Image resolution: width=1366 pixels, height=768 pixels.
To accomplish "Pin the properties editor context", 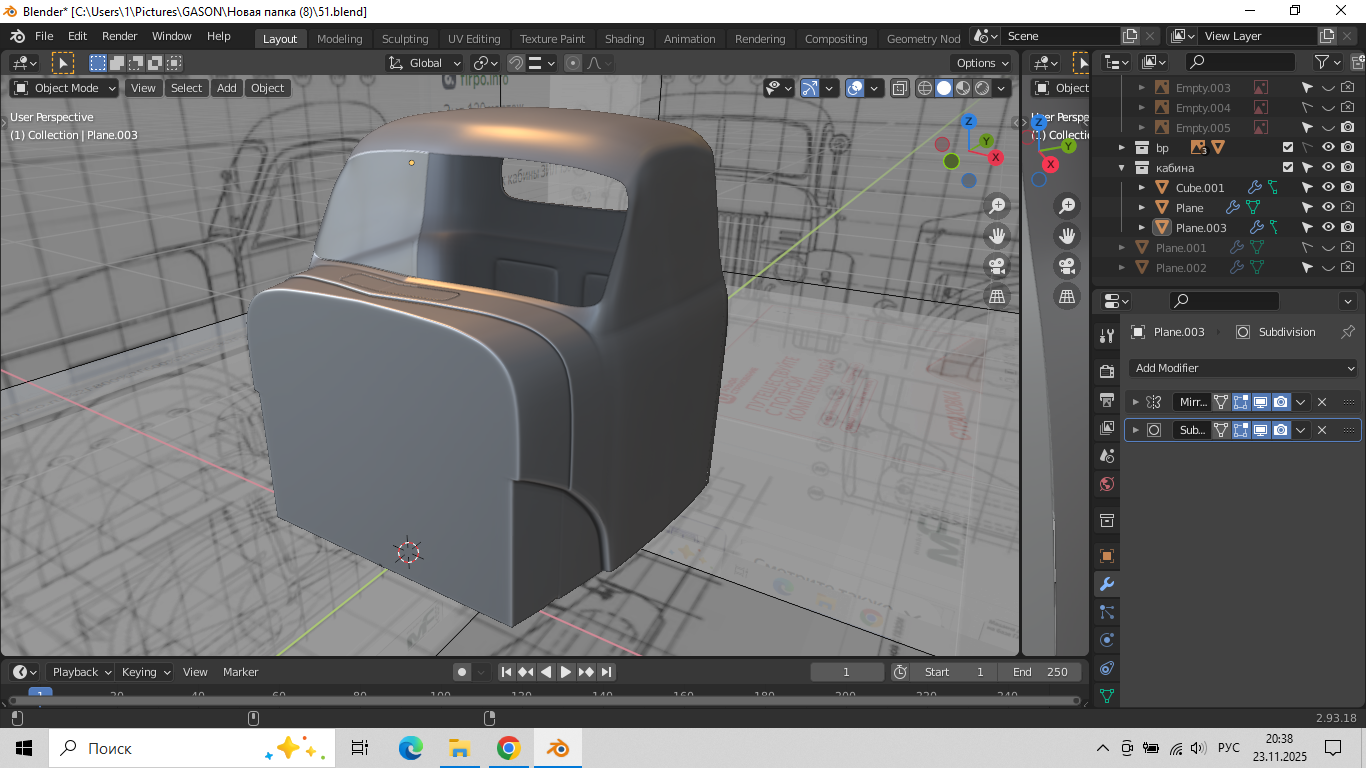I will click(1347, 332).
